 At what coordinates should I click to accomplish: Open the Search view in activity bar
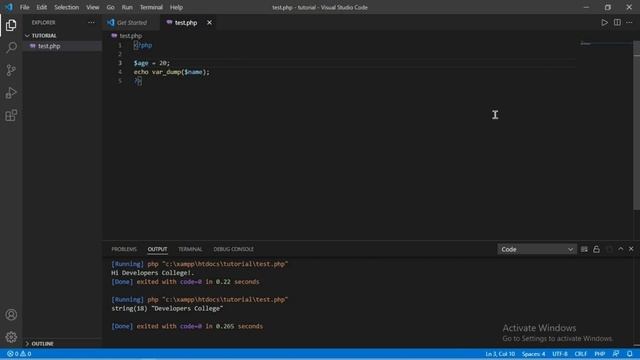(11, 48)
